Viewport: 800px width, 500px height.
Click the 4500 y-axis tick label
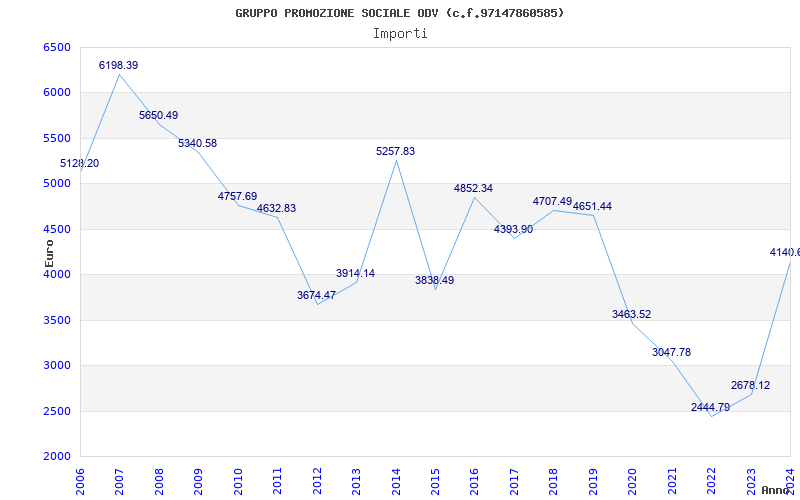click(x=57, y=230)
